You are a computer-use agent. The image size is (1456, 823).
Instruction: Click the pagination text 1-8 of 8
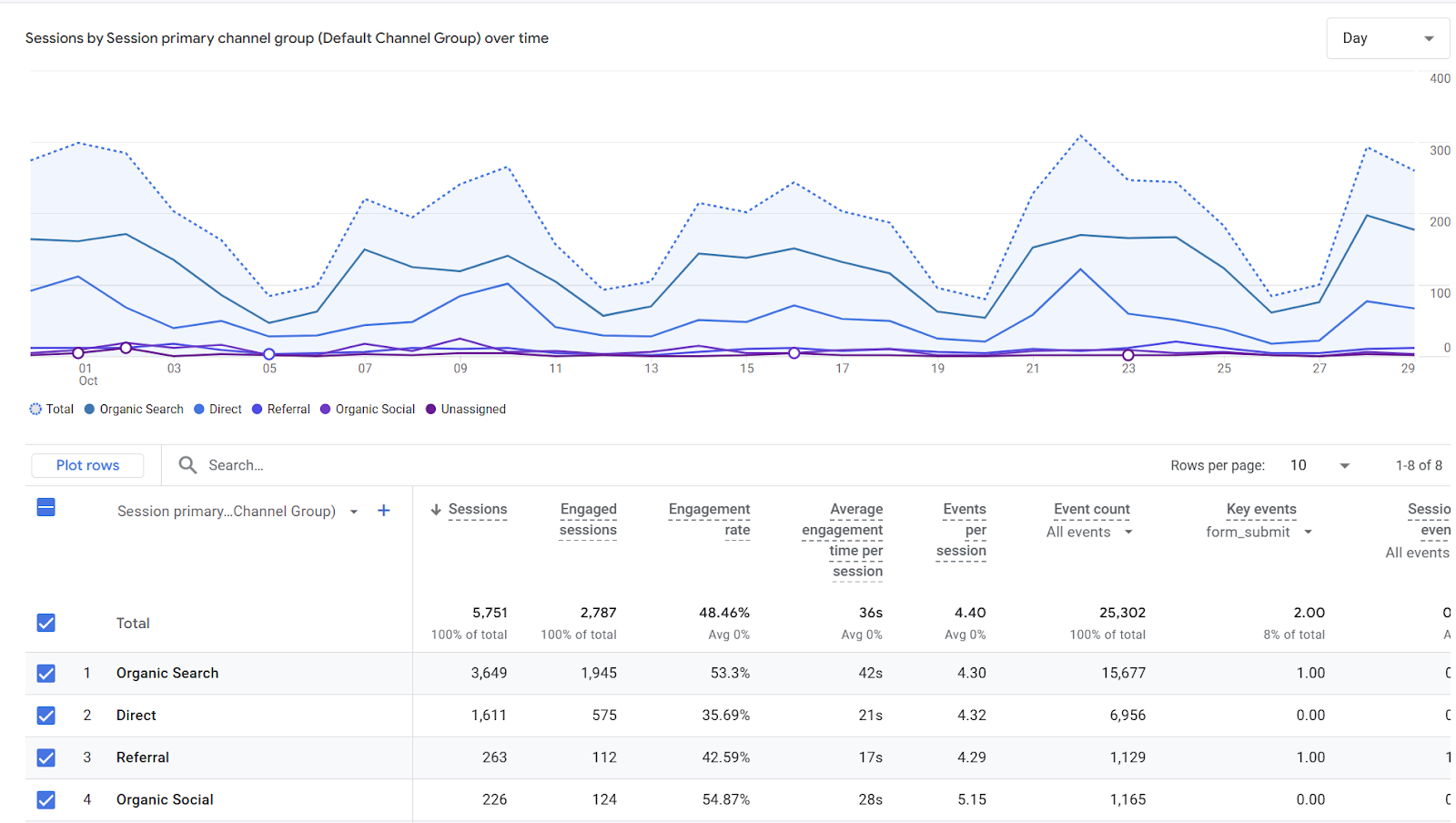pyautogui.click(x=1419, y=465)
